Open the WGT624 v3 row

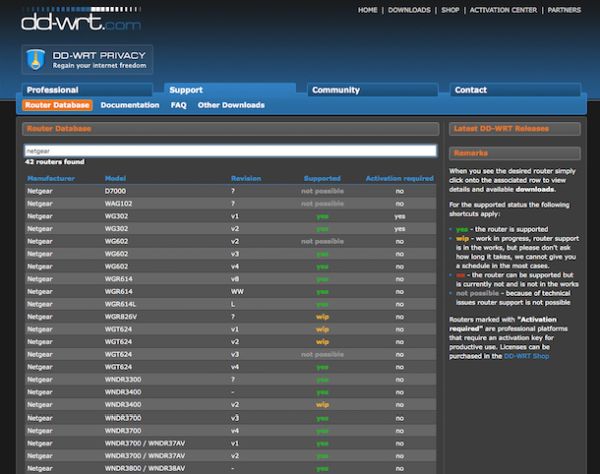[230, 355]
